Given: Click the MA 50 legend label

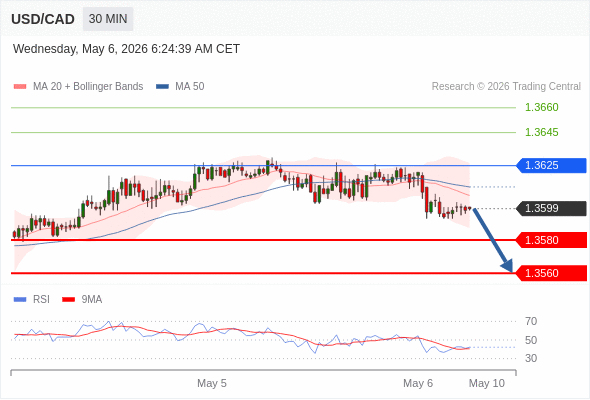Looking at the screenshot, I should click(x=190, y=87).
